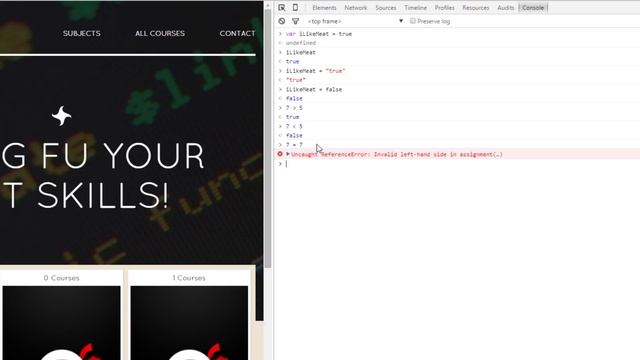Open the 1 Courses card thumbnail
Image resolution: width=640 pixels, height=360 pixels.
pyautogui.click(x=189, y=323)
